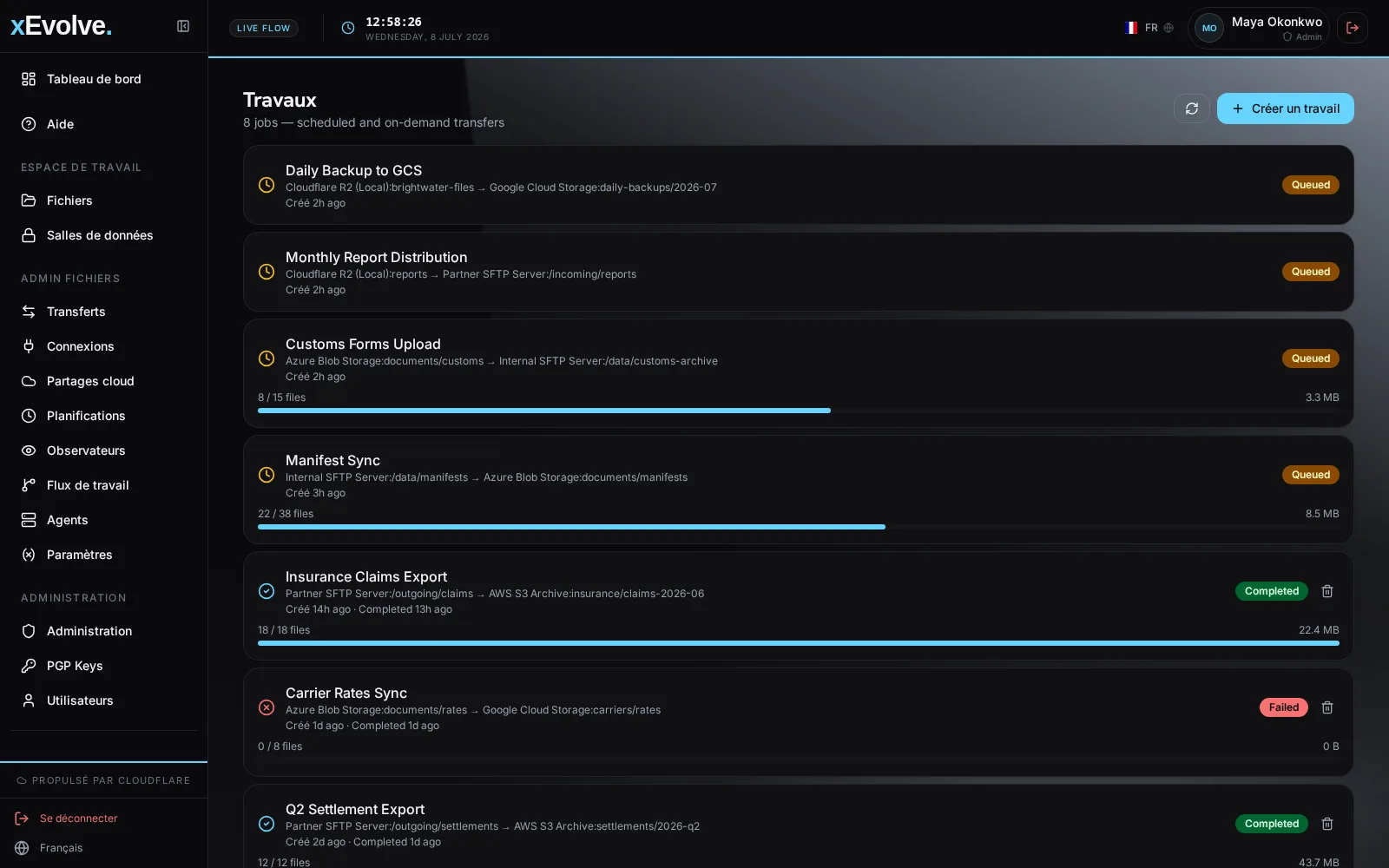Click the clock icon in header
This screenshot has height=868, width=1389.
tap(348, 28)
